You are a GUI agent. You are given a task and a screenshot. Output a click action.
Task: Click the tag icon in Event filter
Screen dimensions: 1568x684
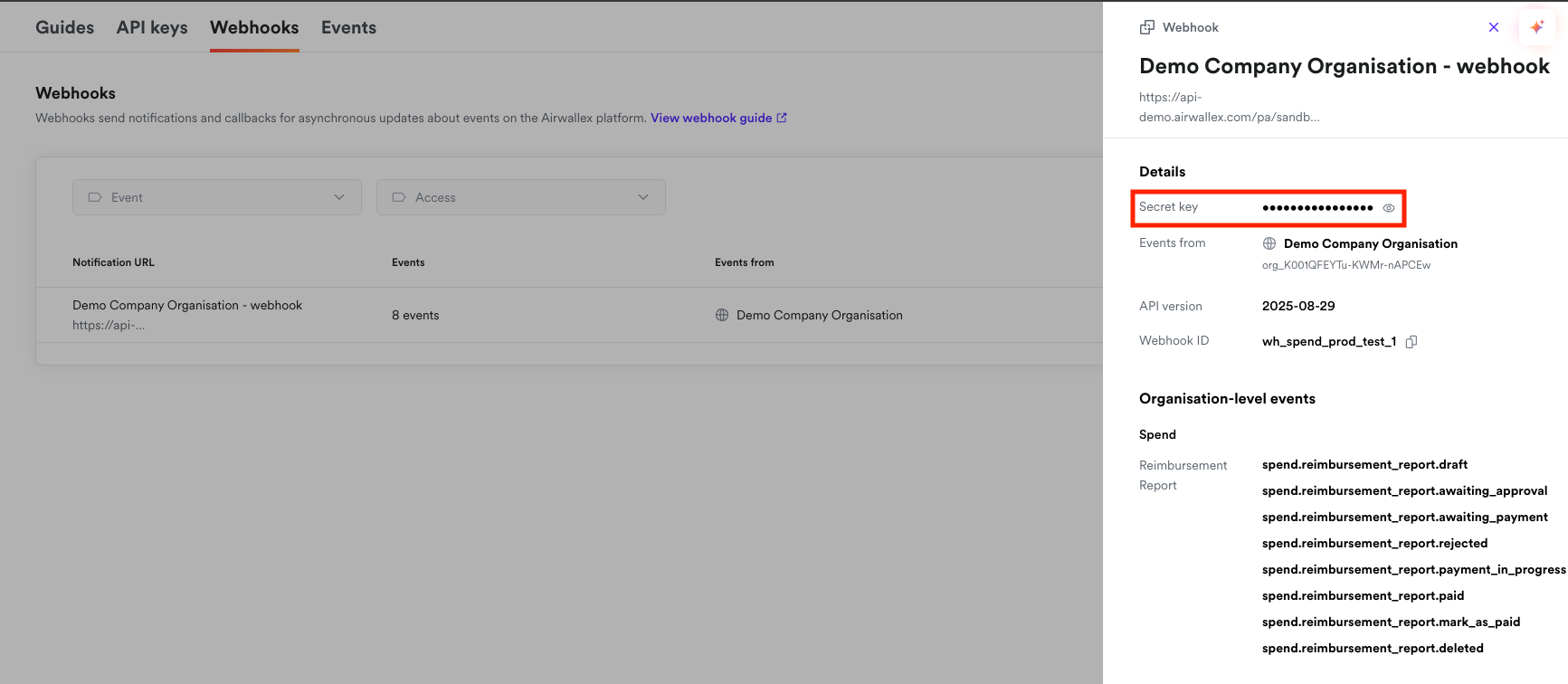(95, 197)
